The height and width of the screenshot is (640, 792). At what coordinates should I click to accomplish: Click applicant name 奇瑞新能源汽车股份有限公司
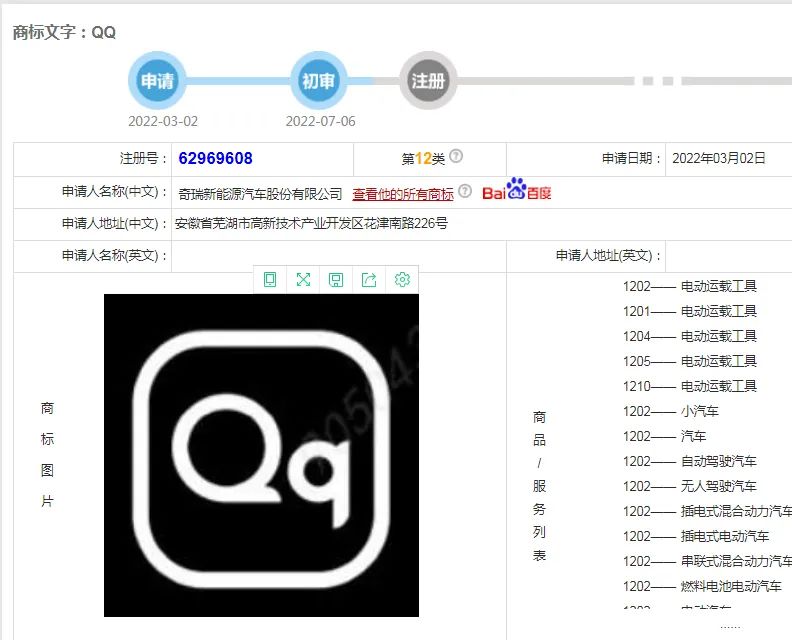[x=260, y=194]
